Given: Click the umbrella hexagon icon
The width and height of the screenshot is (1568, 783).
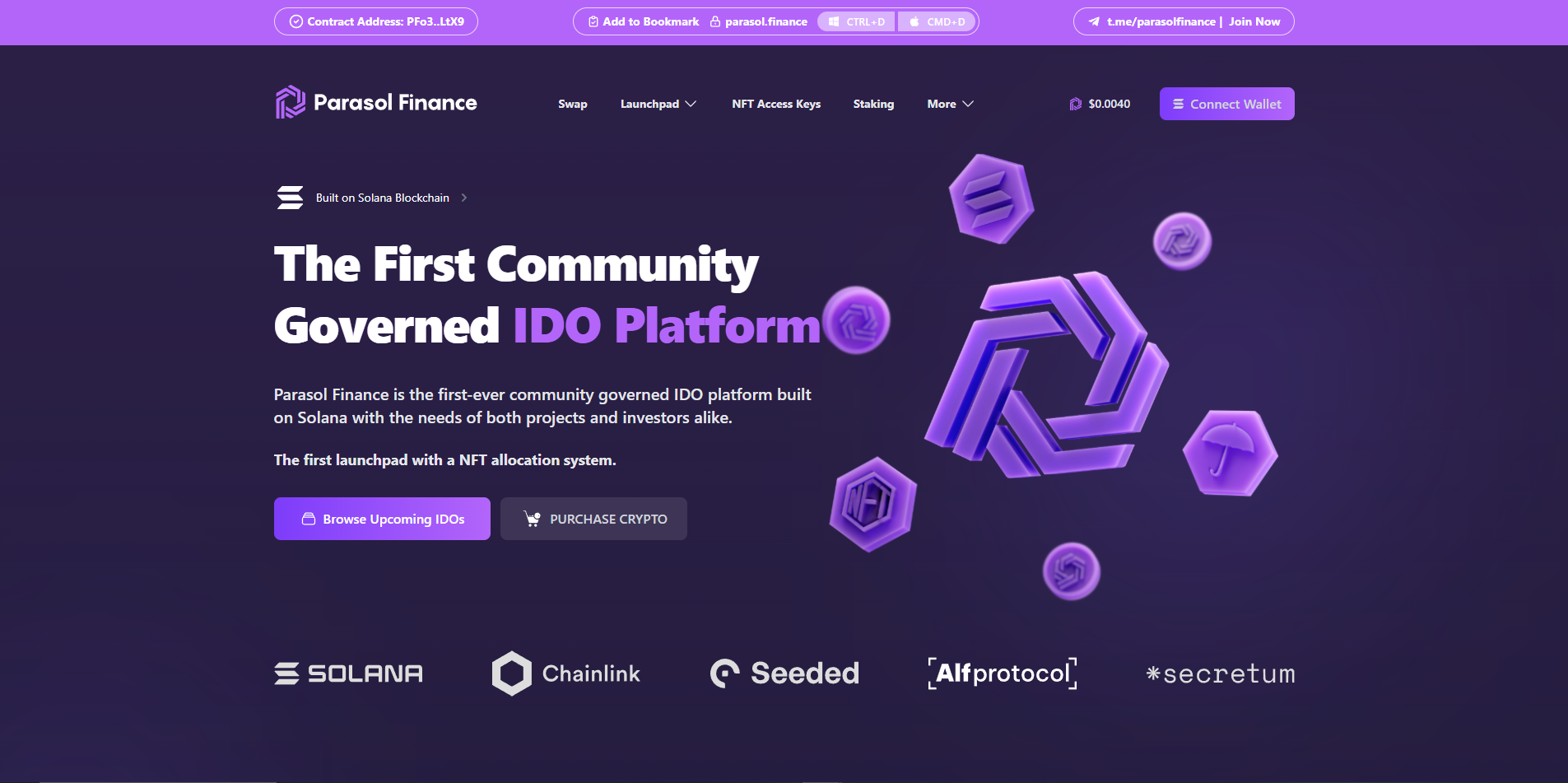Looking at the screenshot, I should click(1230, 453).
